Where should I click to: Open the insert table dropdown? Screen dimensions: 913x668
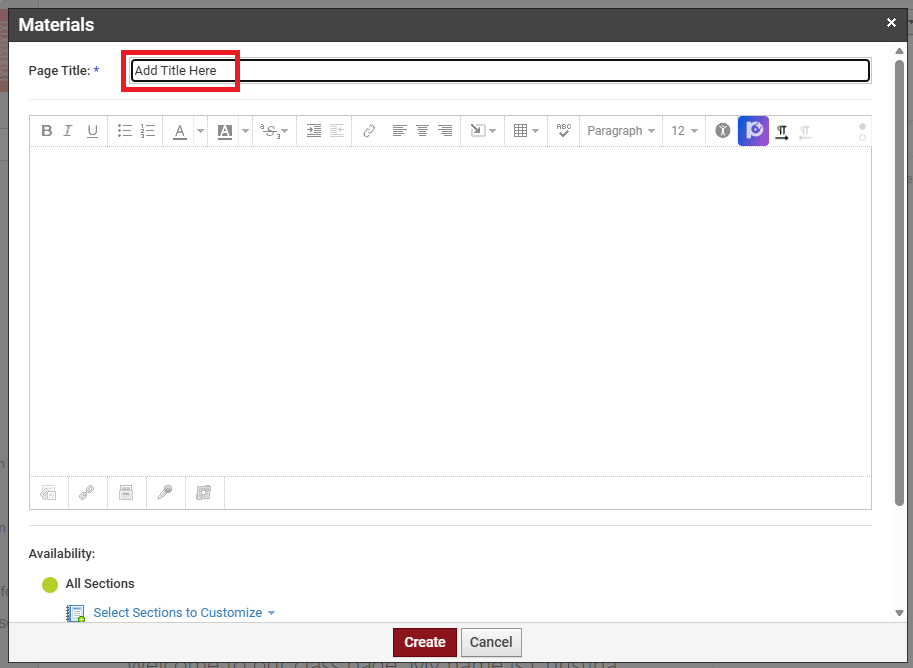(526, 131)
